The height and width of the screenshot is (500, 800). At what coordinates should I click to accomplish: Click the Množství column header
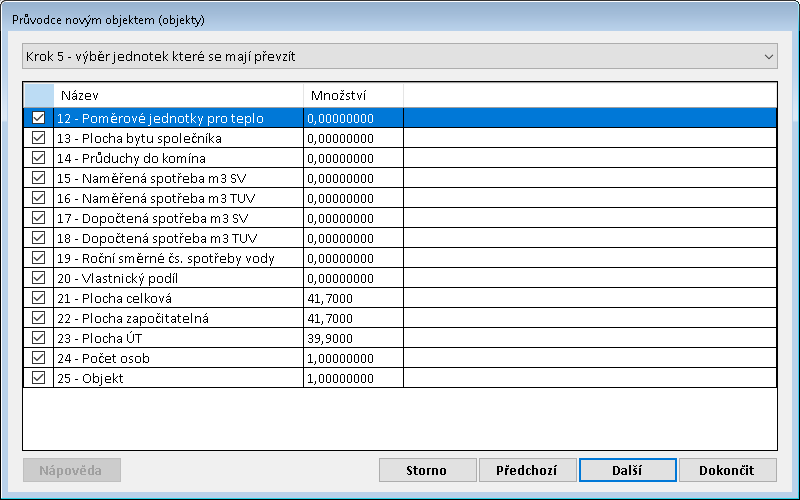click(353, 95)
